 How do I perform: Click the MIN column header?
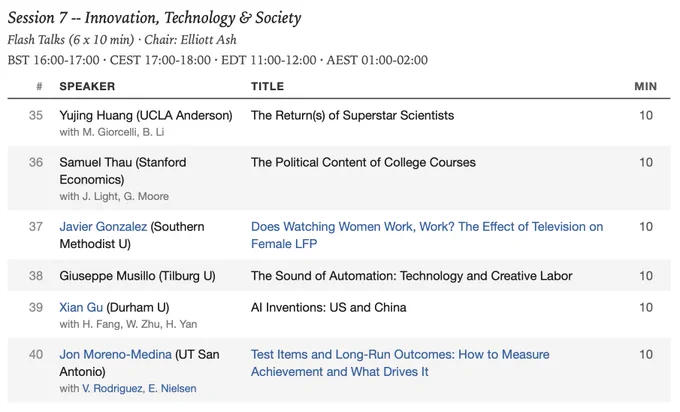[x=645, y=86]
